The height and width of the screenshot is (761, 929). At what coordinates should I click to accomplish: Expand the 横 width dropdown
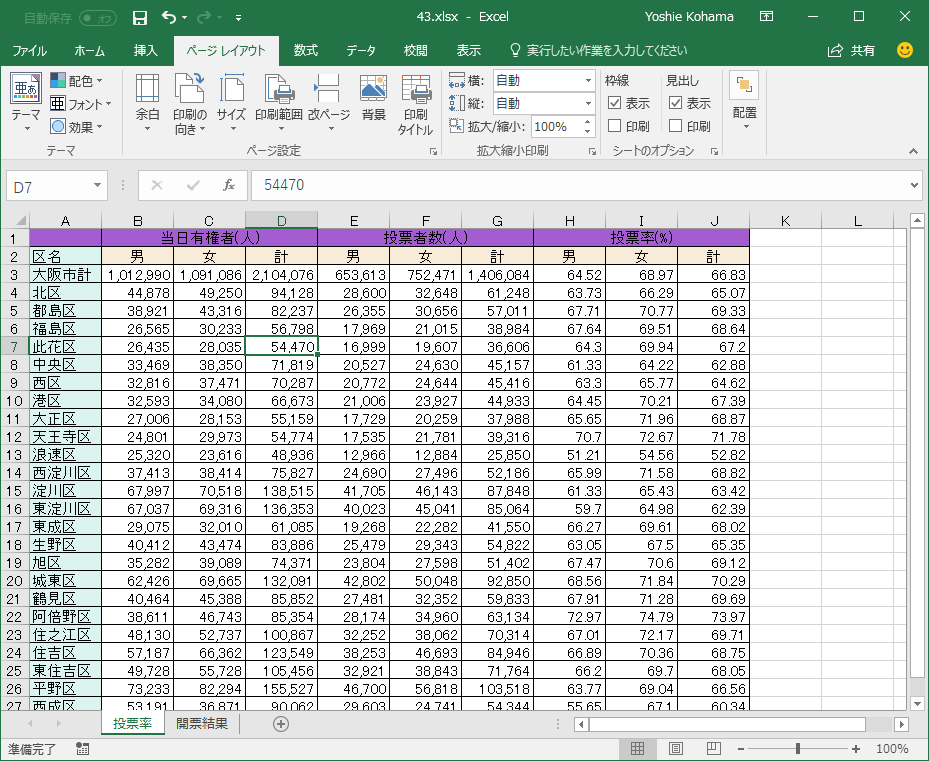click(588, 81)
